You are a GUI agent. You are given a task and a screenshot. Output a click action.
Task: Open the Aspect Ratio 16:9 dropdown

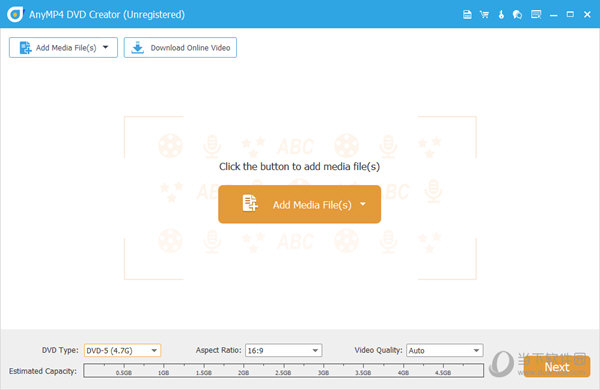[x=284, y=350]
